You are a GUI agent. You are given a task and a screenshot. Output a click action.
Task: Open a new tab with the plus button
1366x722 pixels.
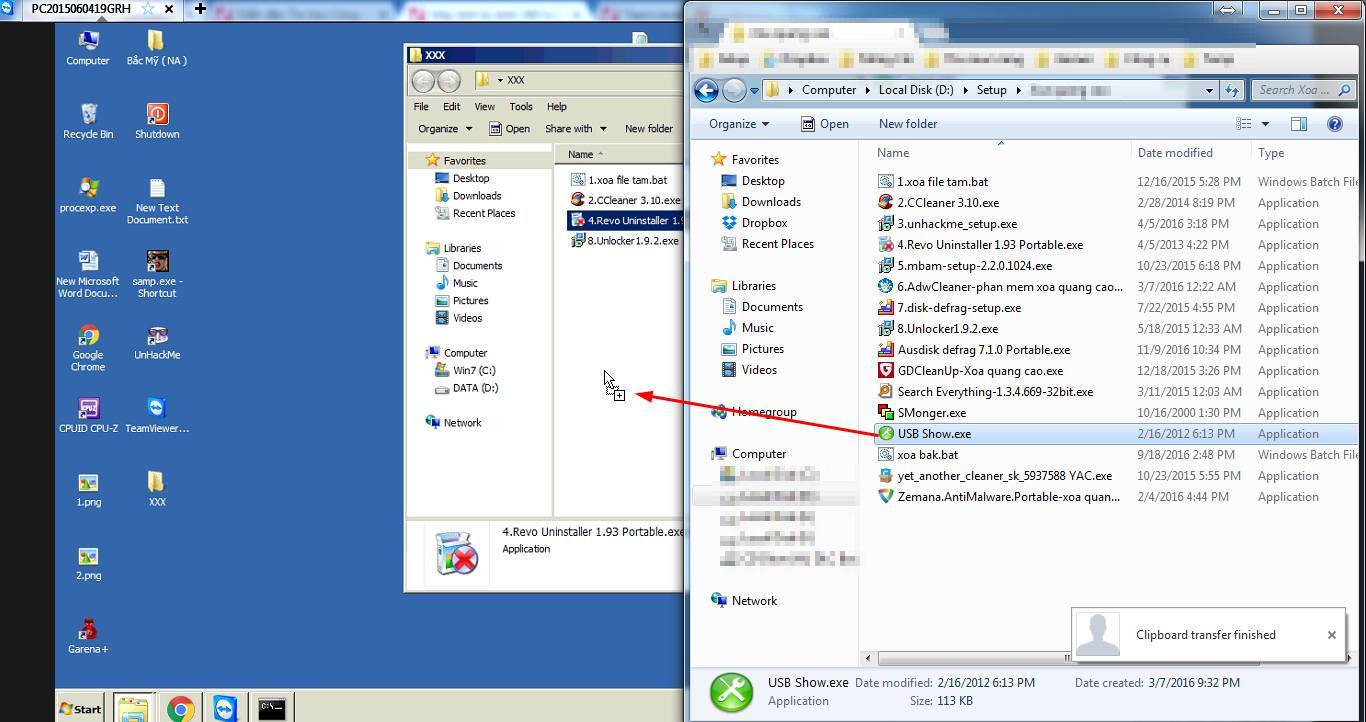[200, 9]
